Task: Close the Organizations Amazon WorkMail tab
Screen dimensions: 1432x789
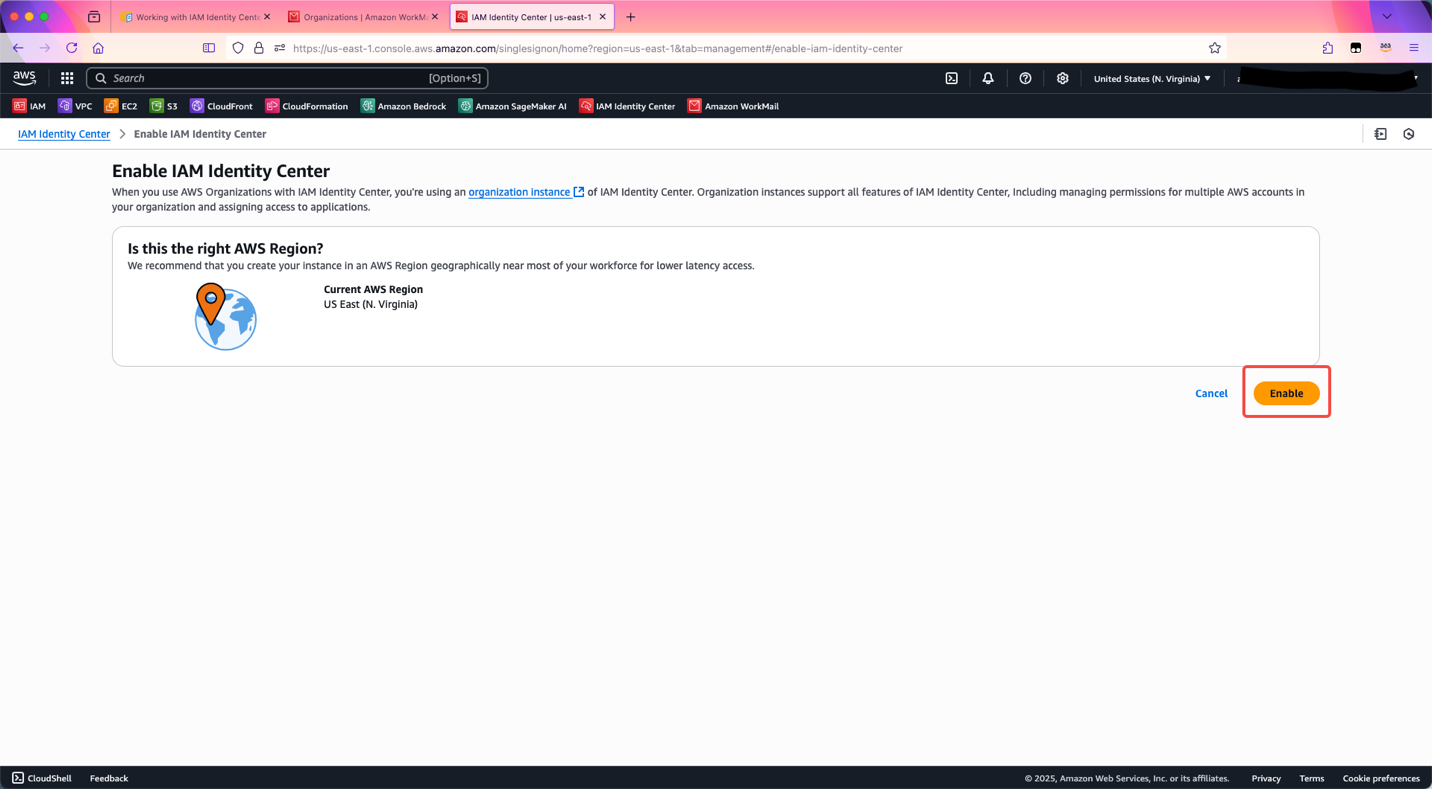Action: point(435,17)
